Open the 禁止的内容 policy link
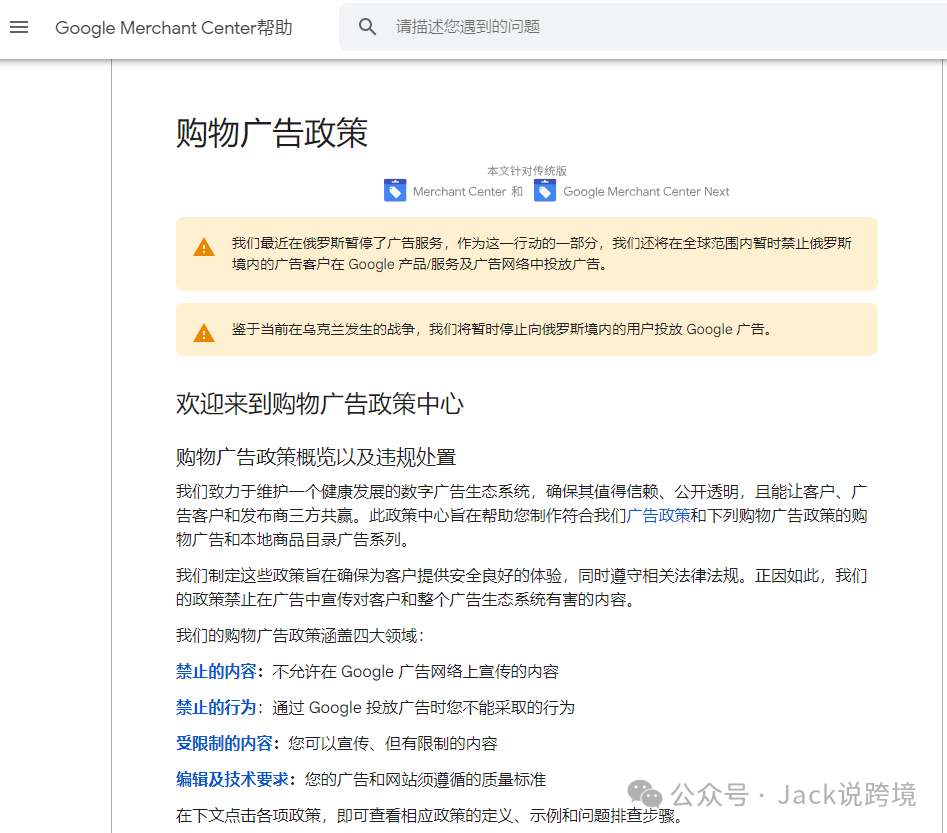 coord(216,672)
